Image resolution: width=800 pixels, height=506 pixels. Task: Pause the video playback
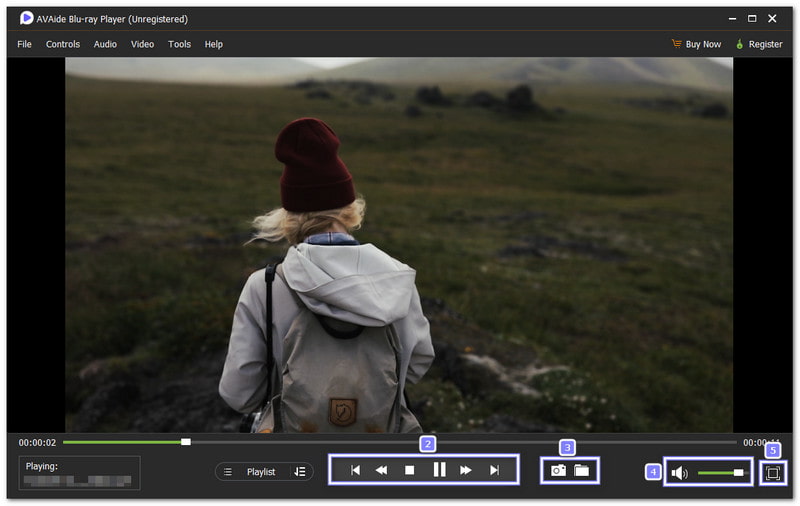[439, 470]
